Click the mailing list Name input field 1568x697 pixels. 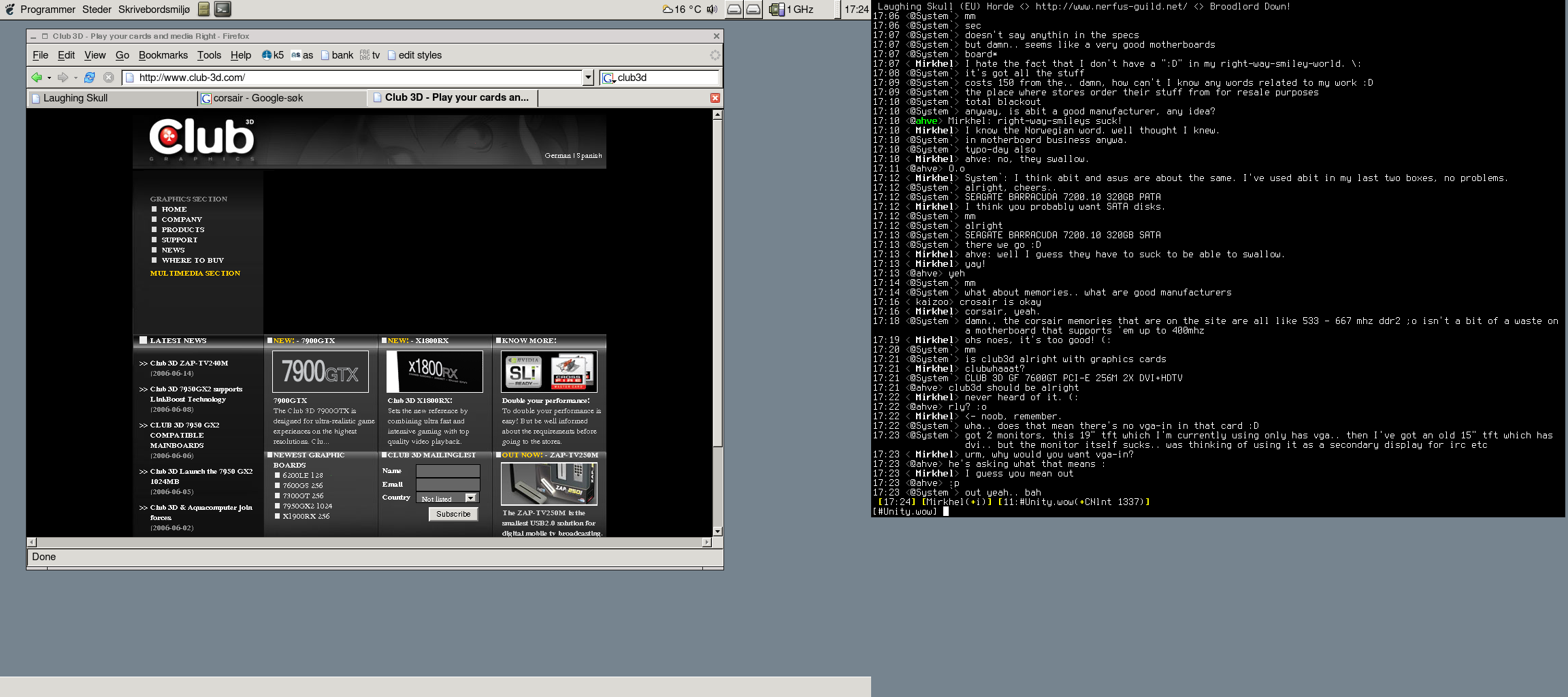pos(448,471)
